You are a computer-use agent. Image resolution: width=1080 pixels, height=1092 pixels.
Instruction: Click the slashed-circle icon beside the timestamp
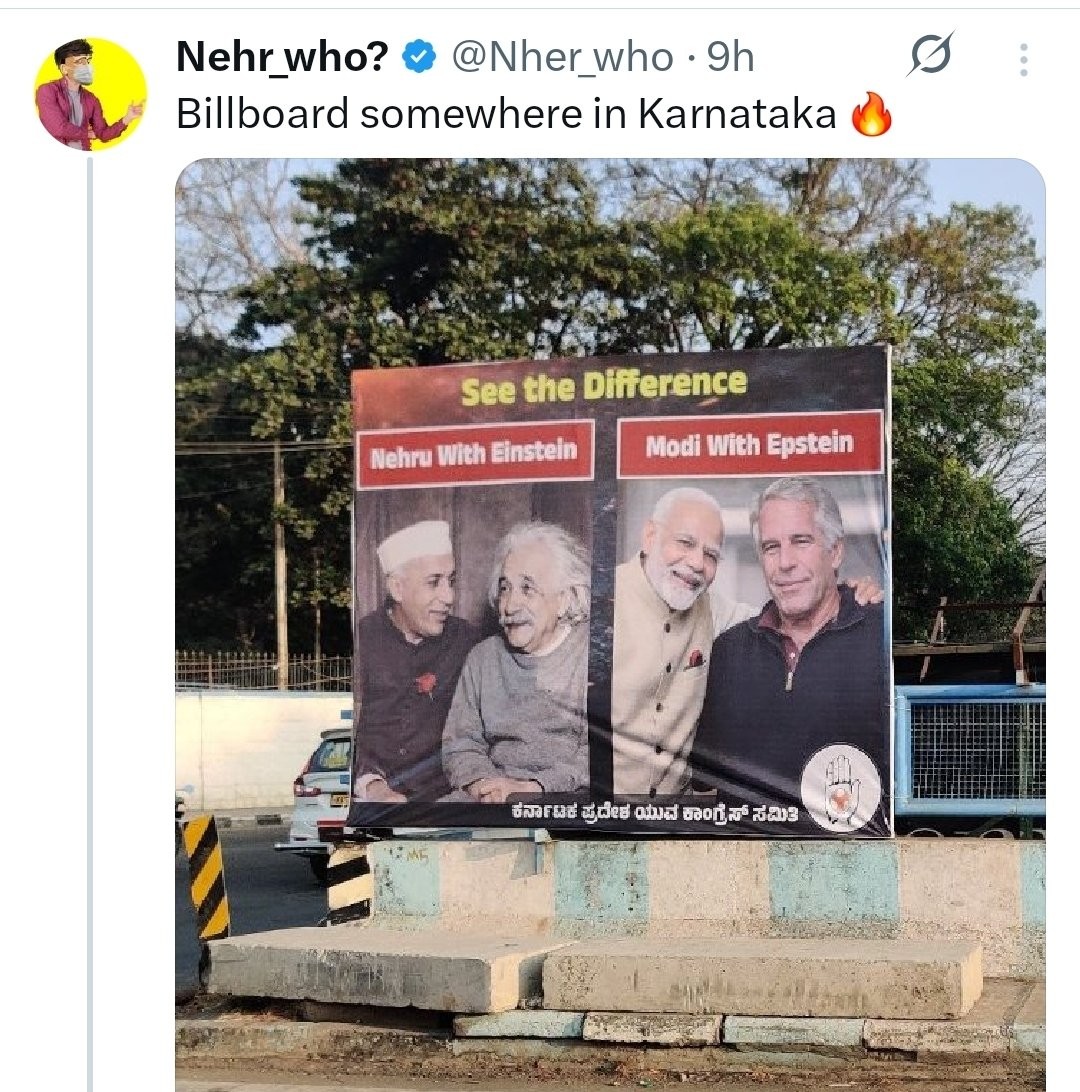click(x=930, y=58)
